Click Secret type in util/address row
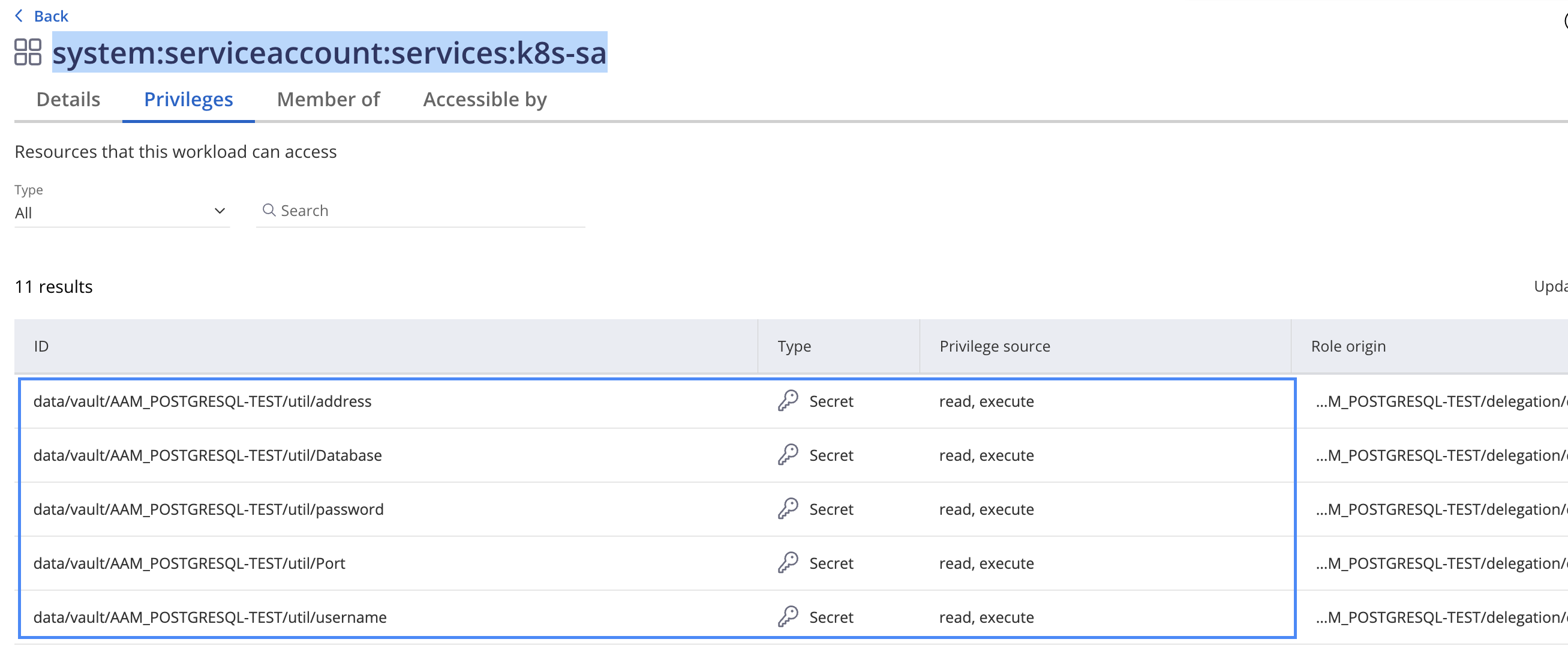This screenshot has width=1568, height=648. point(831,401)
